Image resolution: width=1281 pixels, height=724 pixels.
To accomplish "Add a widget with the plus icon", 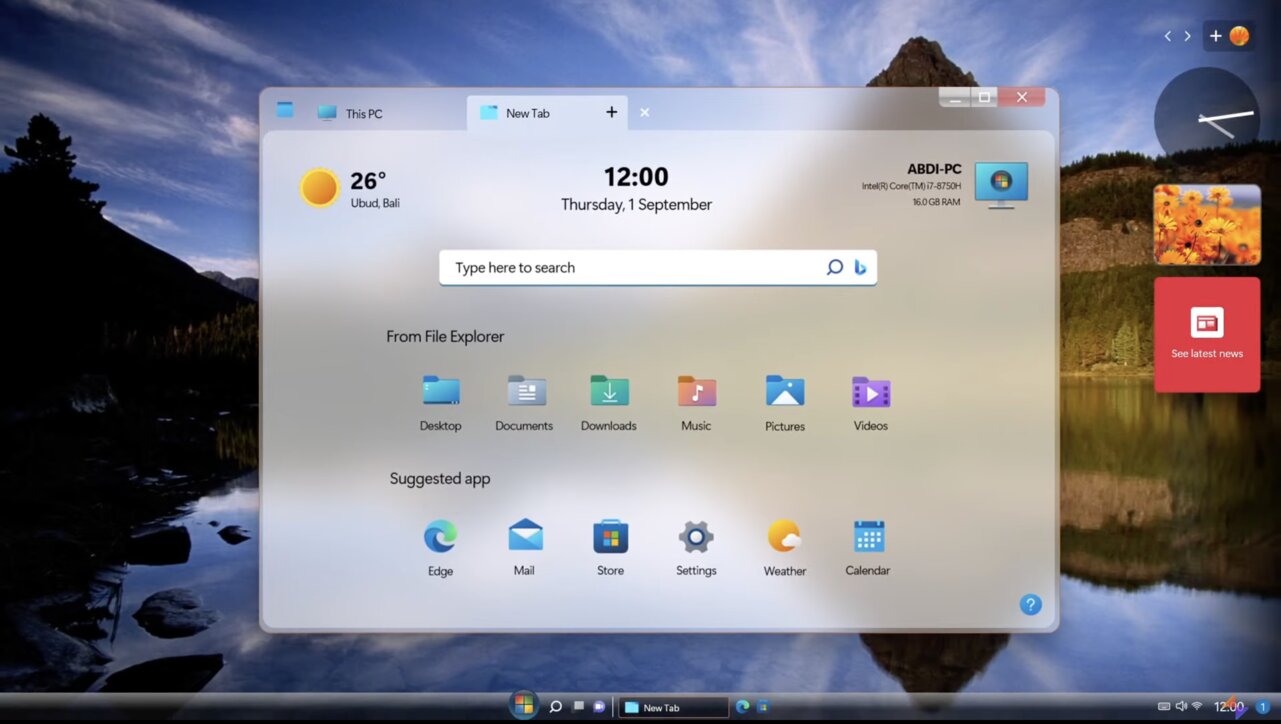I will pyautogui.click(x=1215, y=36).
